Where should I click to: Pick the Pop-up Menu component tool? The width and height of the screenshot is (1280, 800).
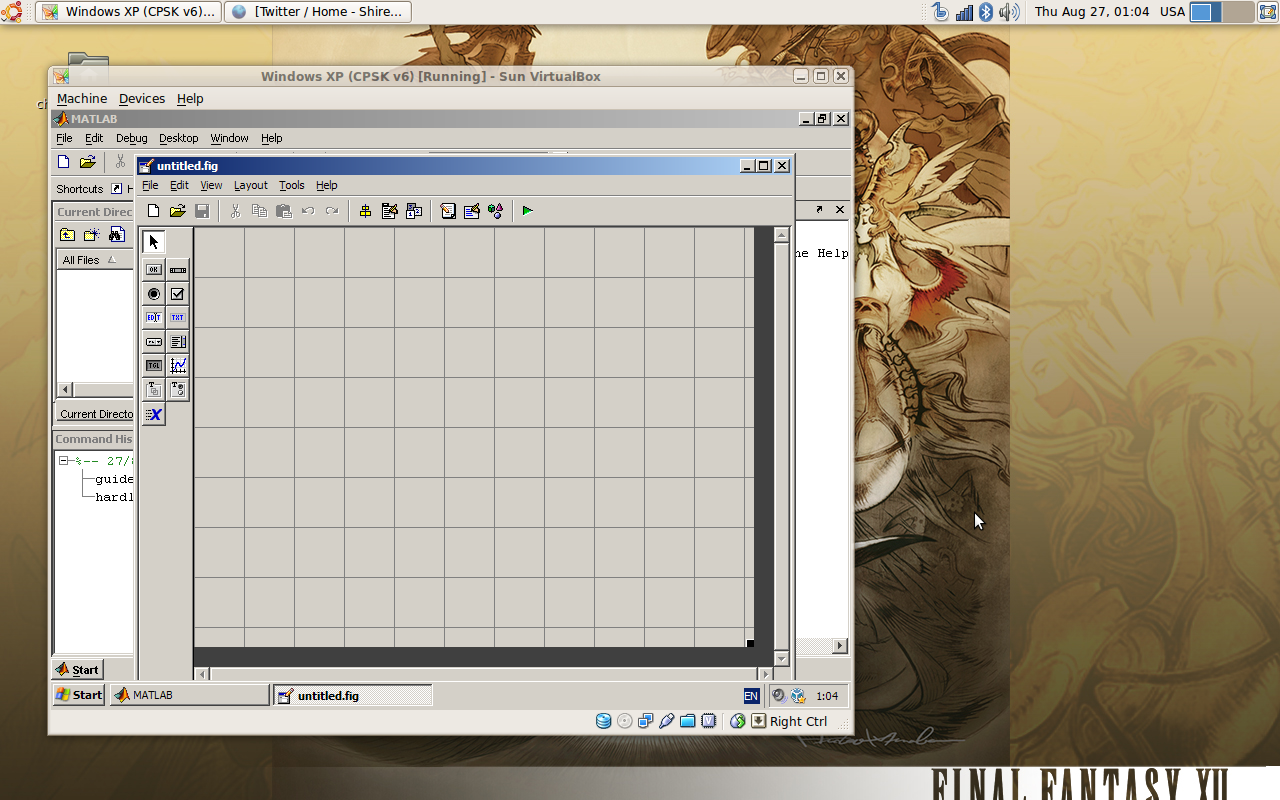click(x=154, y=342)
